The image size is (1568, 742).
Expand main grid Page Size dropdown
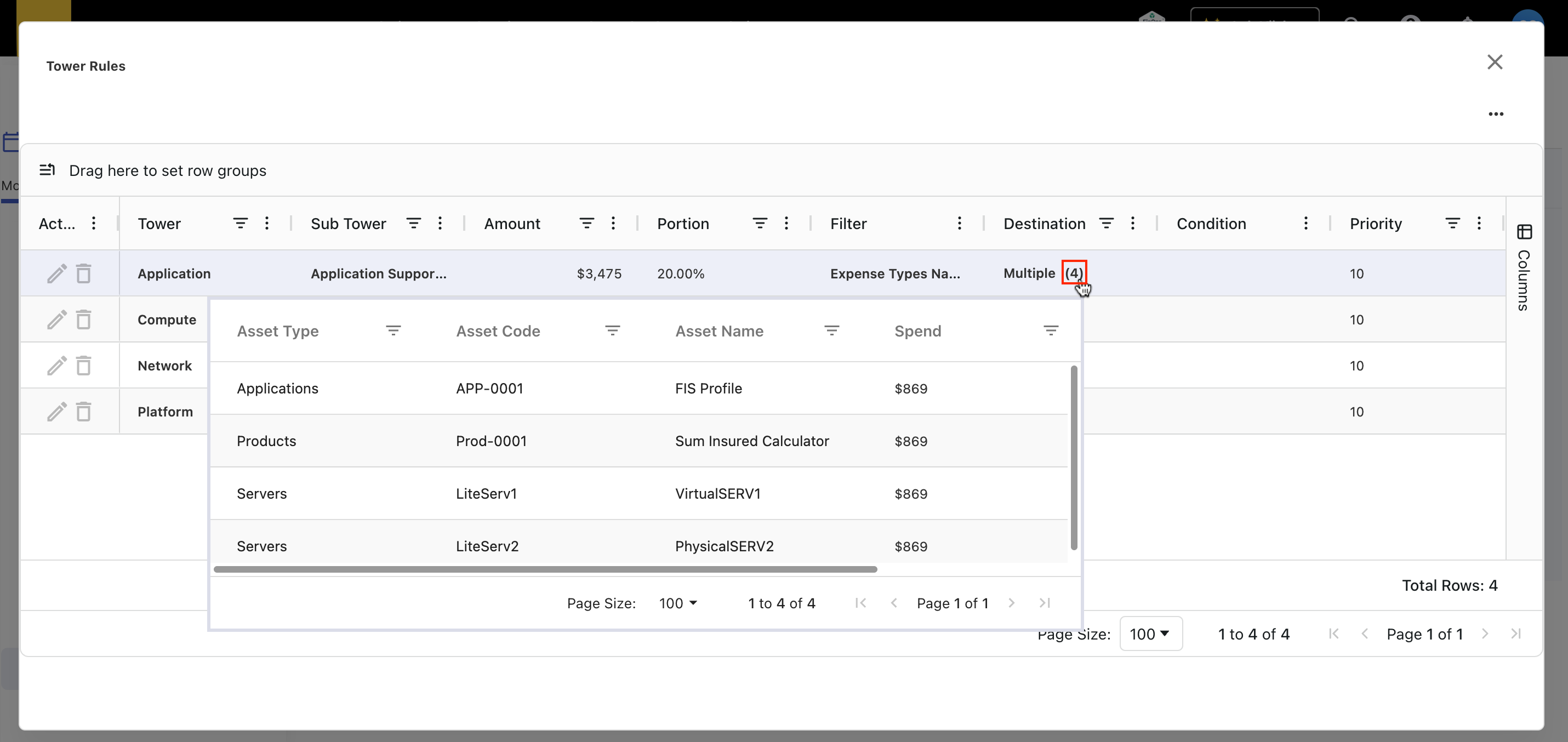(x=1150, y=633)
